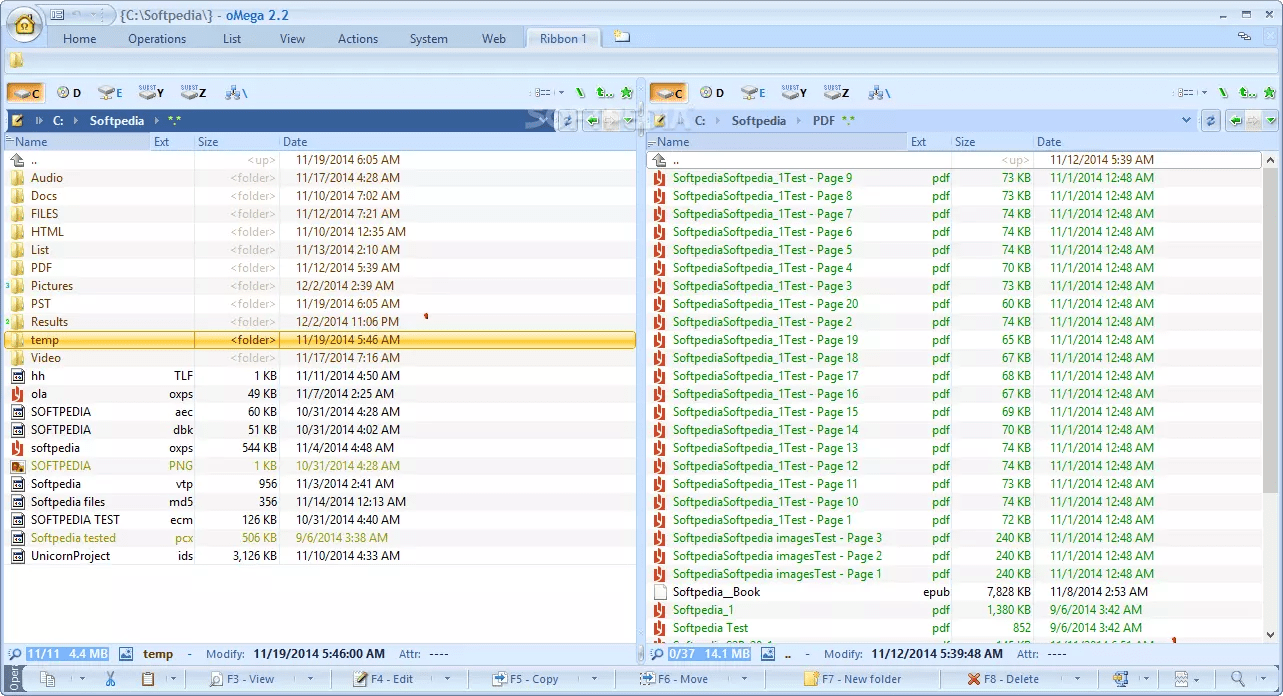The image size is (1283, 696).
Task: Open network drive icon in right panel
Action: 879,93
